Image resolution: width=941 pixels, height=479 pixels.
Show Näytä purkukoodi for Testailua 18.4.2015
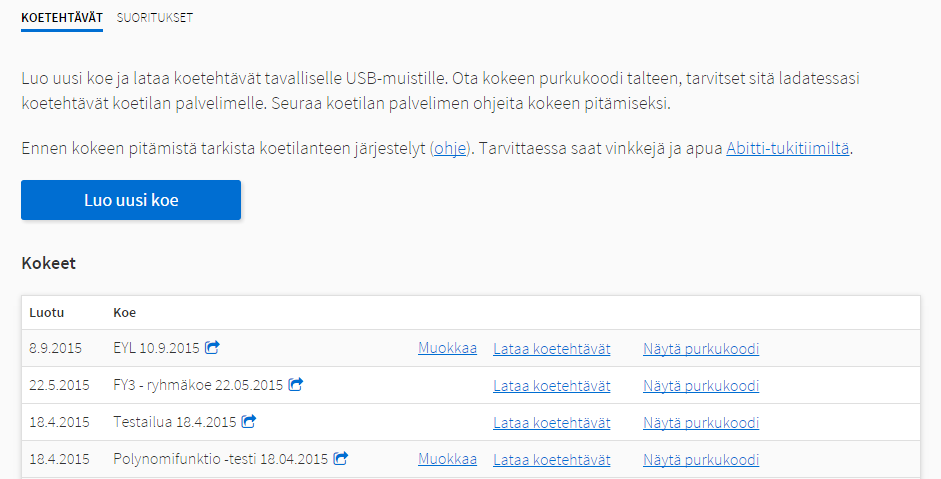(701, 423)
